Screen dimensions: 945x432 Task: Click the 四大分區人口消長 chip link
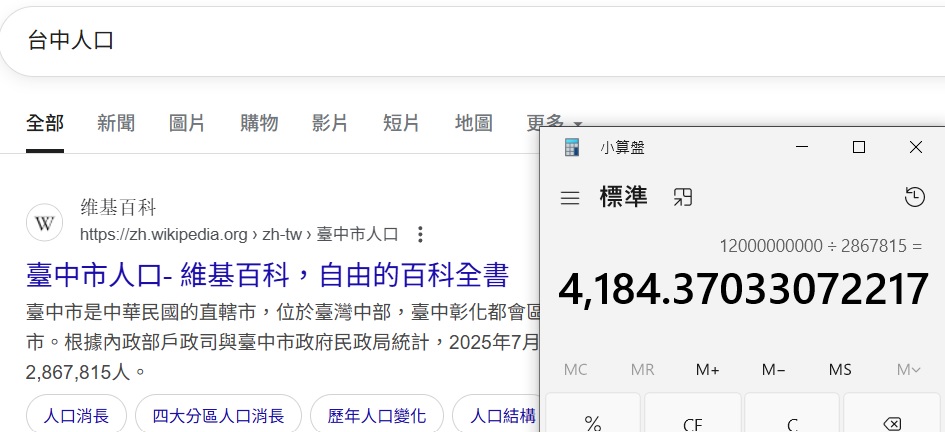tap(218, 416)
